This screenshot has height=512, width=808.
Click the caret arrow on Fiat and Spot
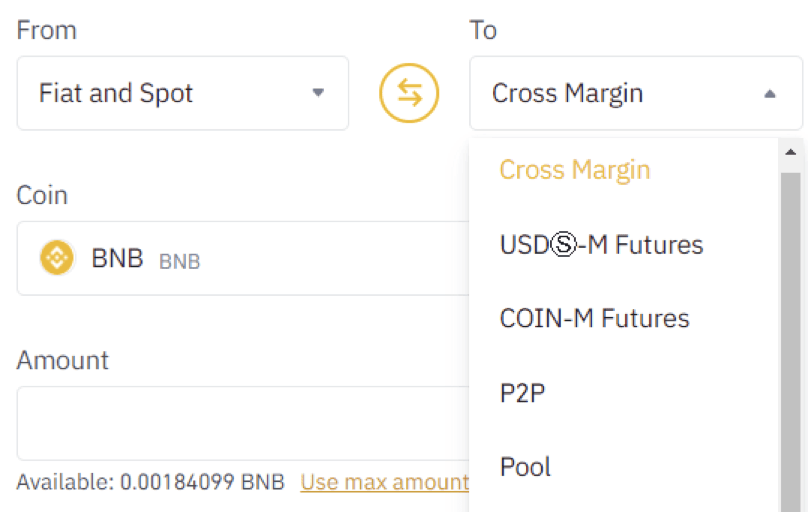[318, 93]
